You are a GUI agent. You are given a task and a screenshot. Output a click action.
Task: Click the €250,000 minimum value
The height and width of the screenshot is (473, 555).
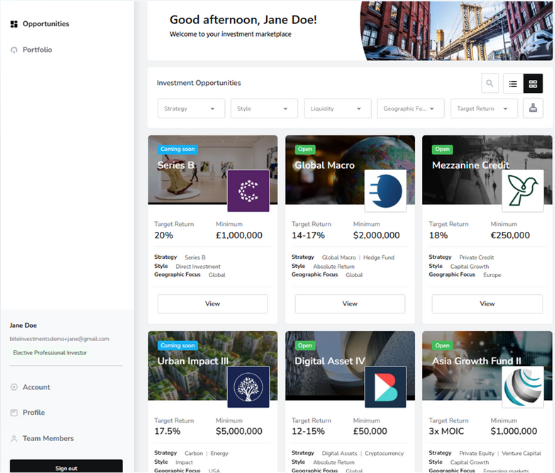[510, 235]
